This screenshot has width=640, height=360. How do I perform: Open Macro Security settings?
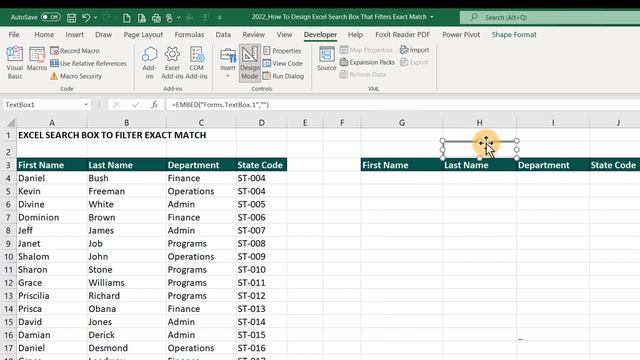point(76,76)
